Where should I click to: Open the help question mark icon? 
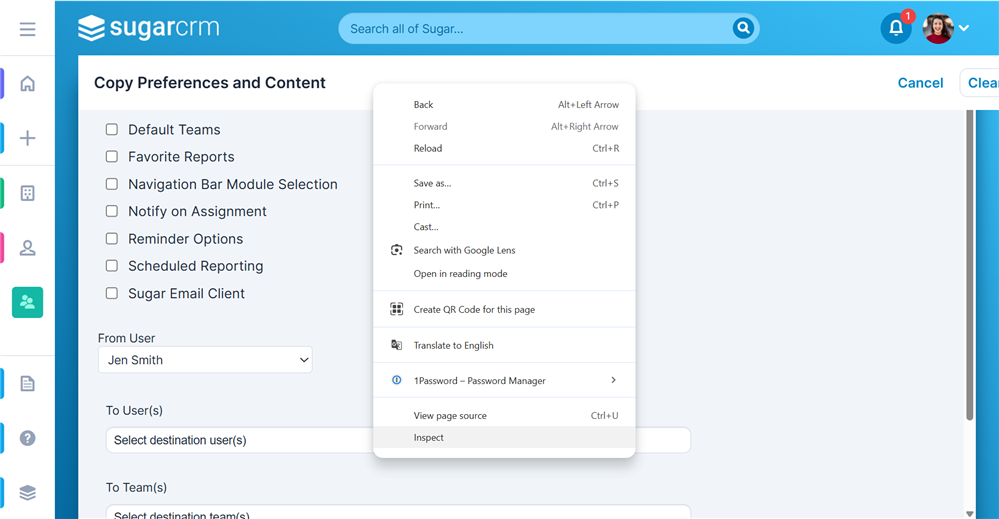point(27,438)
